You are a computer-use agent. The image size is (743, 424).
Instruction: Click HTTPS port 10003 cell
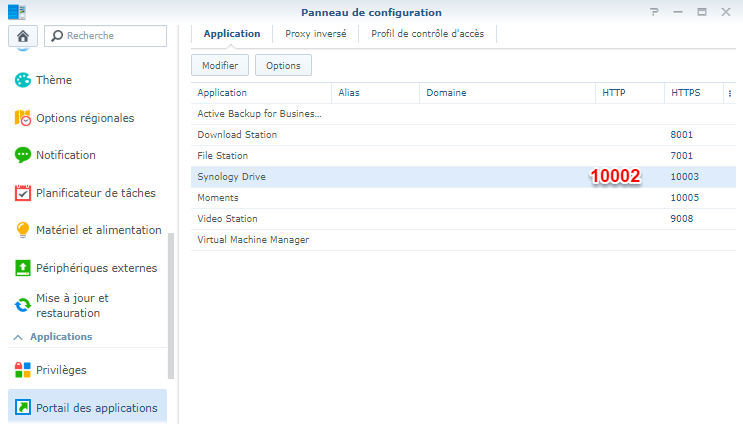[684, 177]
